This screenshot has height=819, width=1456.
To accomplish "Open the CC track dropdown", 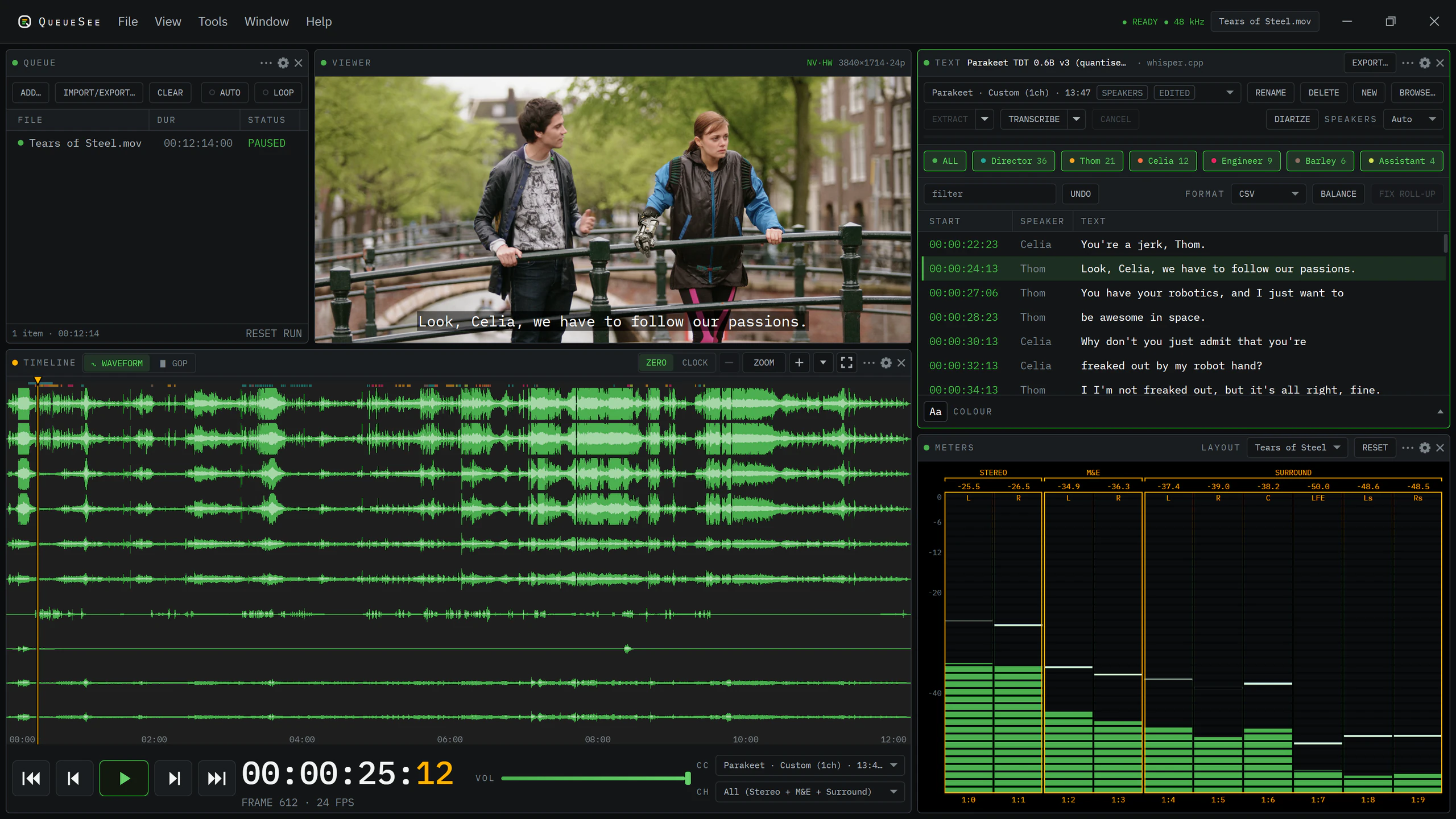I will coord(810,766).
